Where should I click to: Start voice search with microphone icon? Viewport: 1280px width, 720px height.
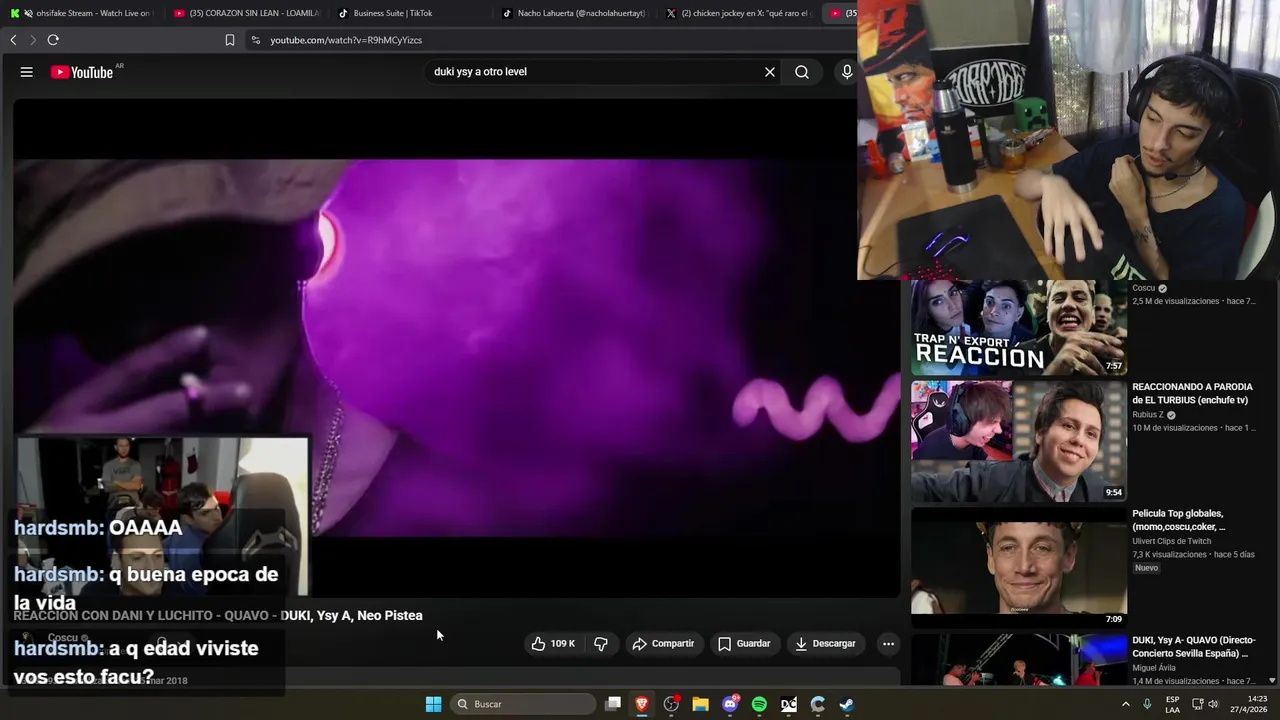click(847, 72)
